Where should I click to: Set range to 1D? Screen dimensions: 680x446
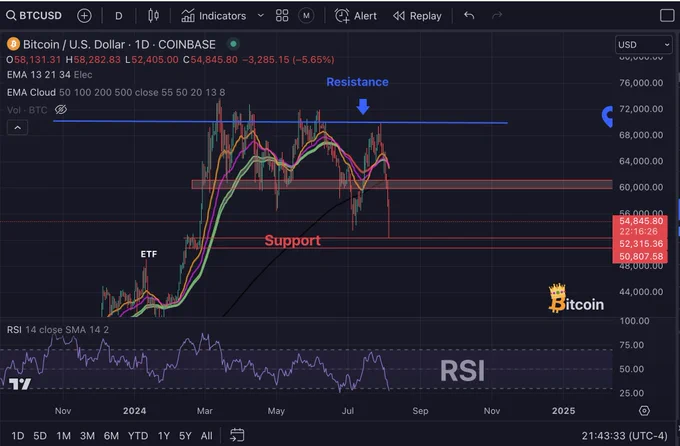(x=17, y=436)
